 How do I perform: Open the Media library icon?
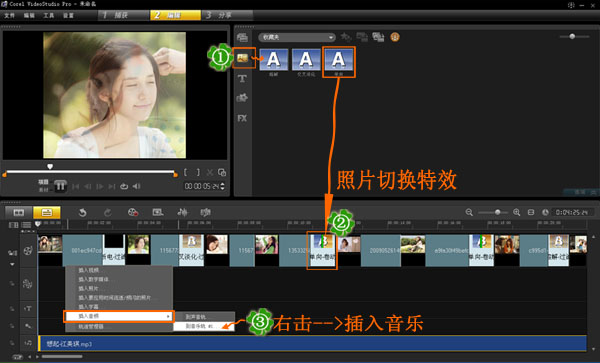(x=242, y=37)
